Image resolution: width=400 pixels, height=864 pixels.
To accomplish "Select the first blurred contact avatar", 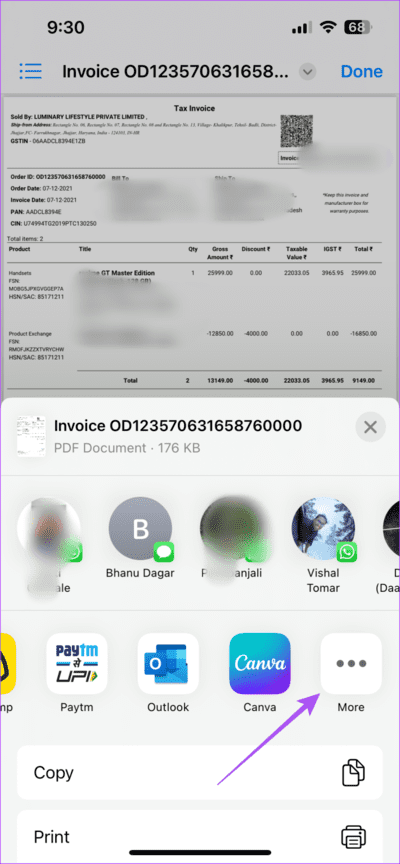I will tap(49, 529).
